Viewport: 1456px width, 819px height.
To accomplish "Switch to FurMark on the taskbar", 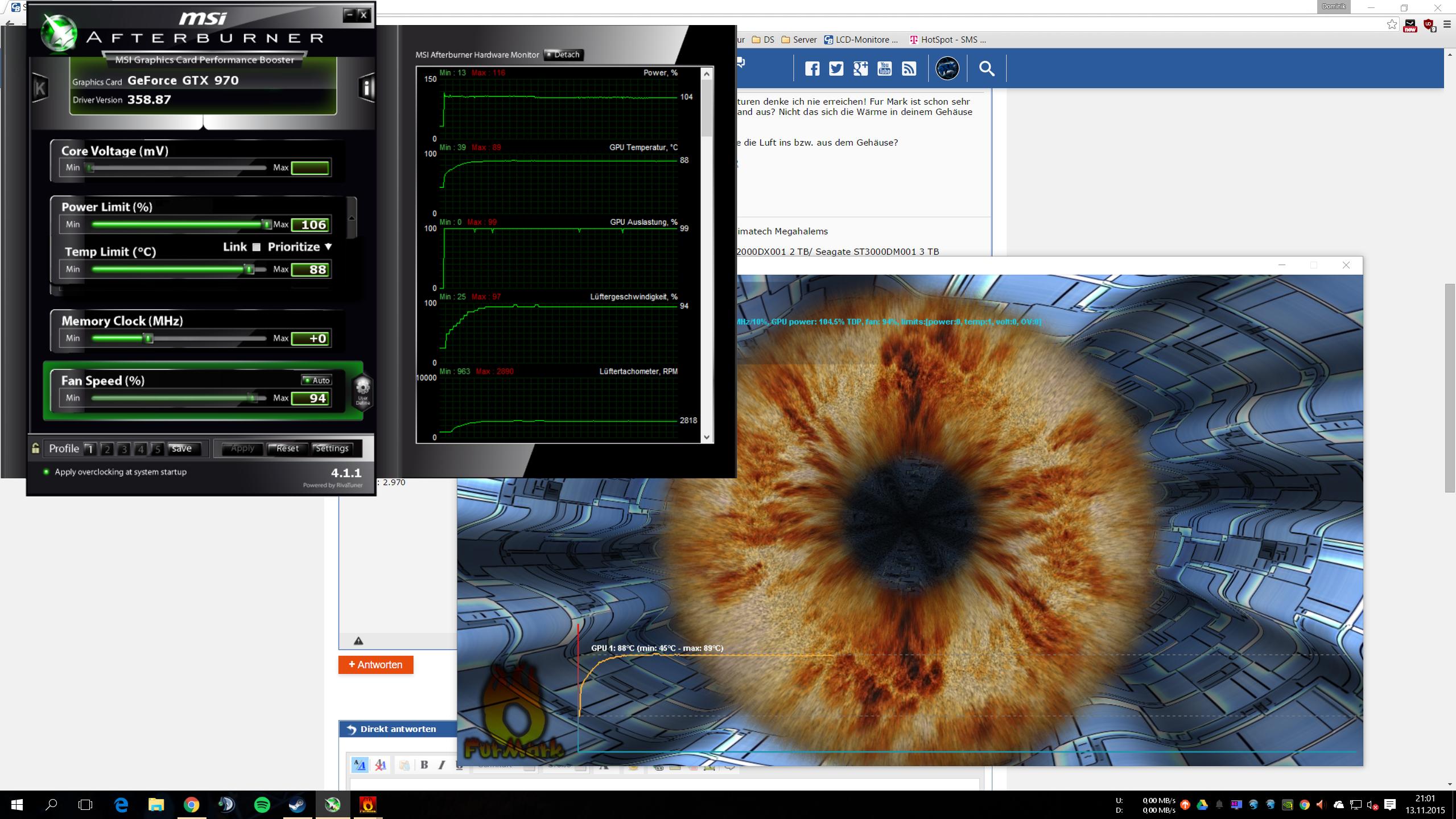I will [x=368, y=805].
